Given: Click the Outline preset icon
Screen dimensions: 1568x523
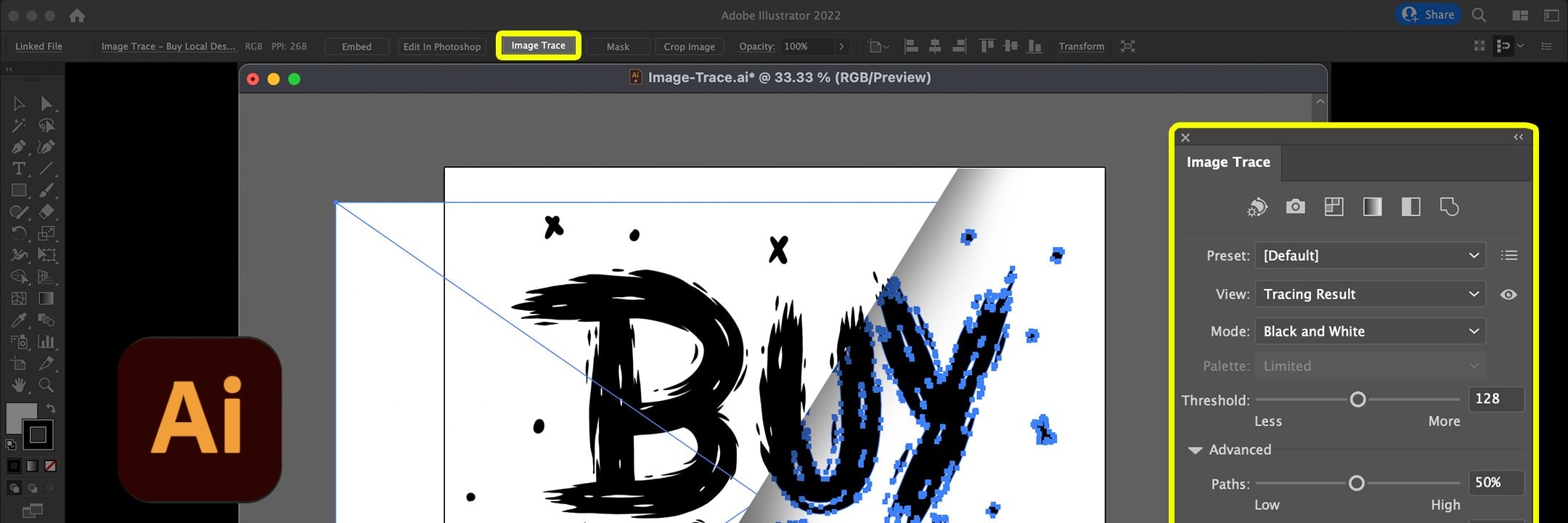Looking at the screenshot, I should (x=1449, y=207).
